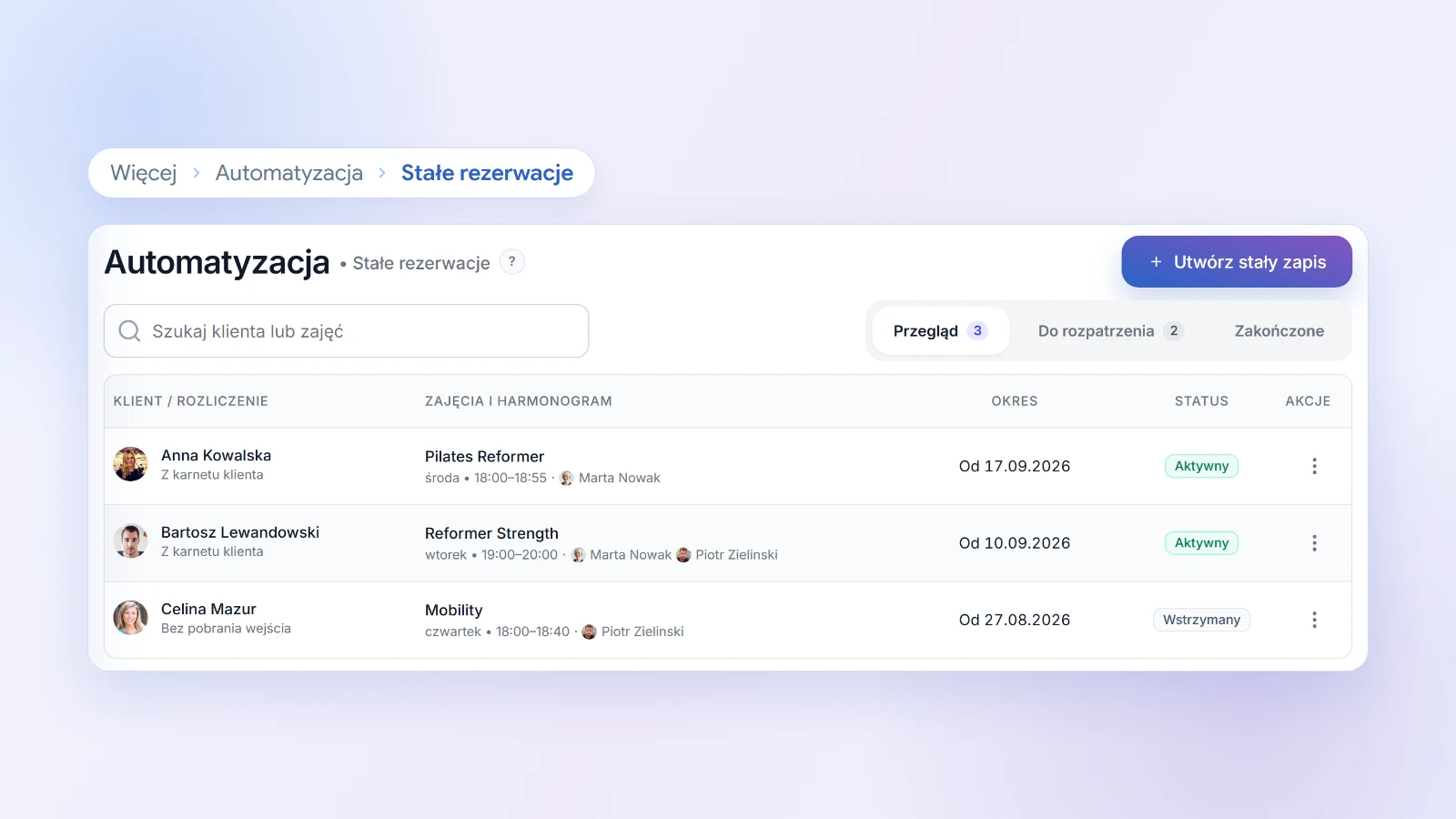1456x819 pixels.
Task: Click the date Od 27.08.2026
Action: [1015, 620]
